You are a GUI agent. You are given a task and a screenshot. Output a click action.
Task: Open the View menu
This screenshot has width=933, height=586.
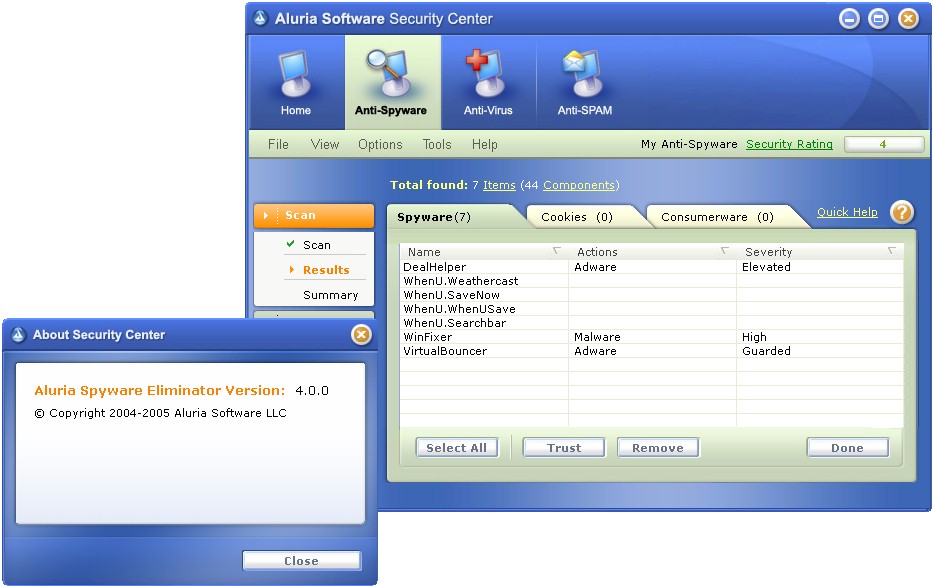pyautogui.click(x=325, y=145)
